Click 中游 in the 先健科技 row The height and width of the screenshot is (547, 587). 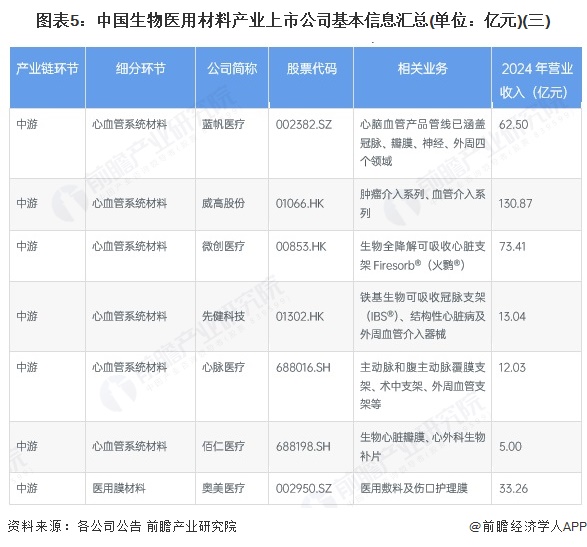tap(27, 316)
